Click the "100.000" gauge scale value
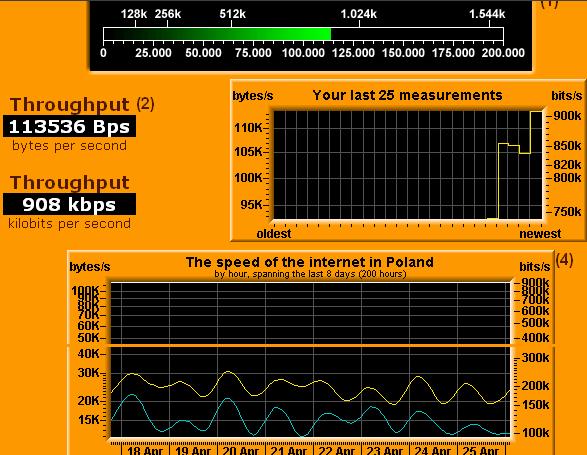The height and width of the screenshot is (455, 587). pyautogui.click(x=303, y=53)
